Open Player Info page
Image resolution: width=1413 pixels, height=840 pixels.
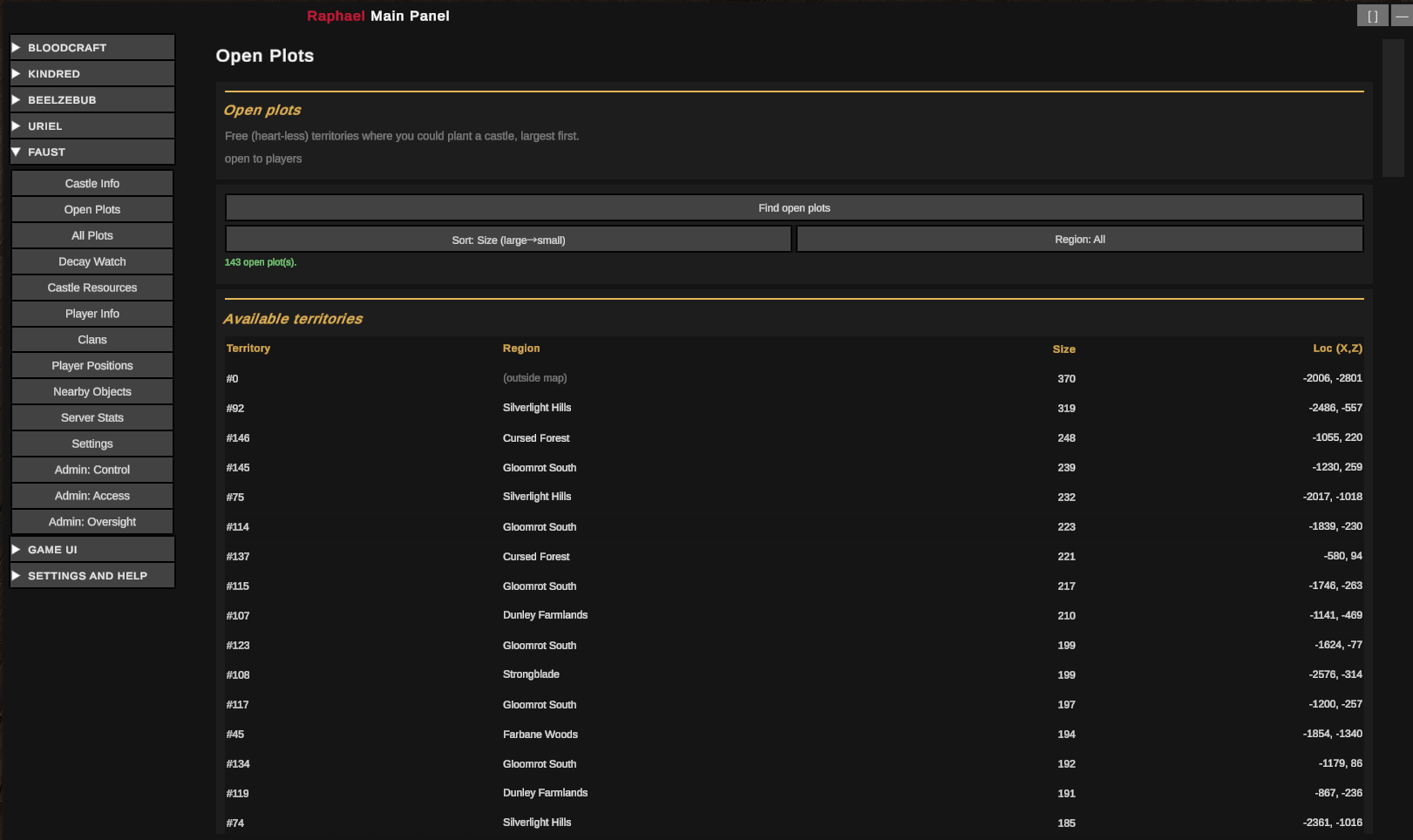(x=92, y=314)
